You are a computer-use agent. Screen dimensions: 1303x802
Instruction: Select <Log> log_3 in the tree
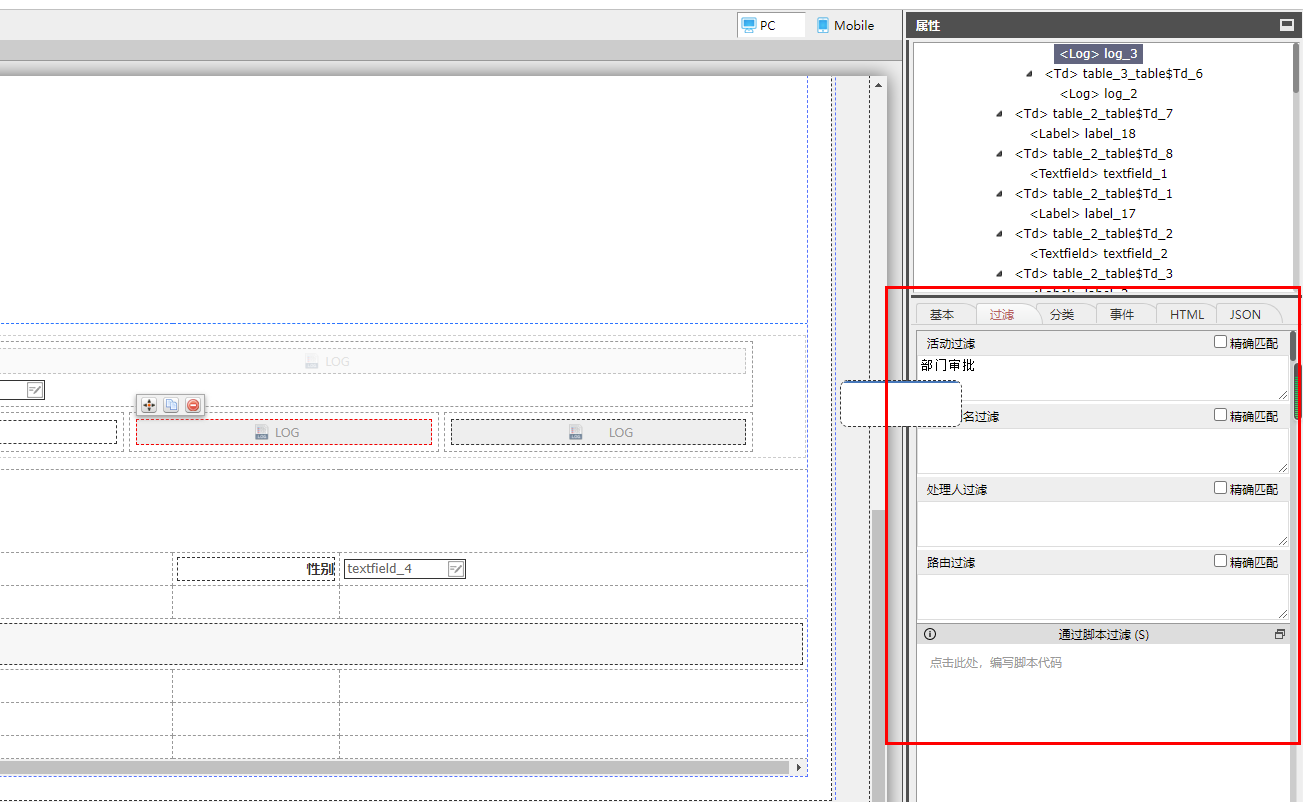tap(1098, 54)
